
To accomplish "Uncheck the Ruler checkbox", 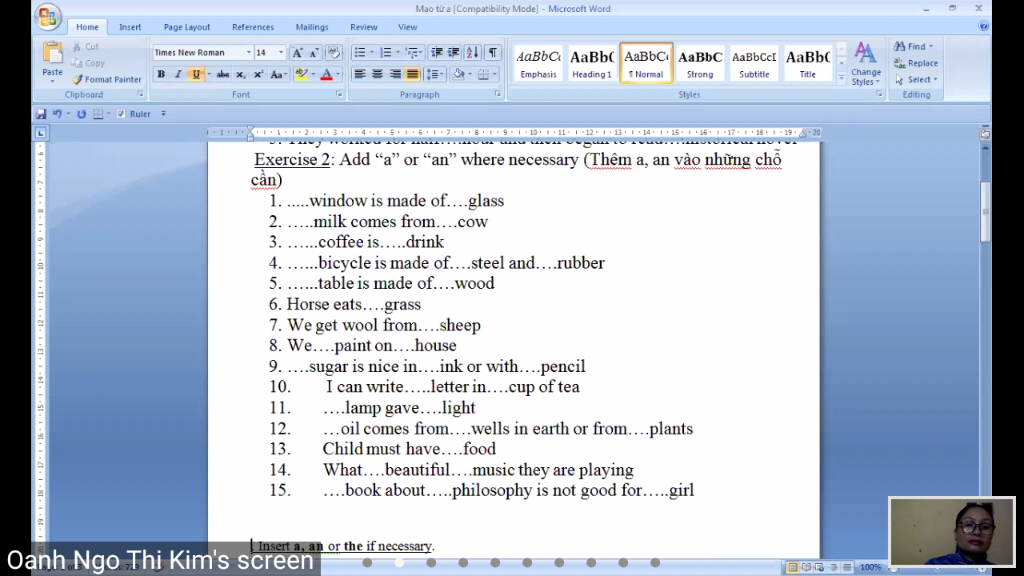I will [x=121, y=114].
